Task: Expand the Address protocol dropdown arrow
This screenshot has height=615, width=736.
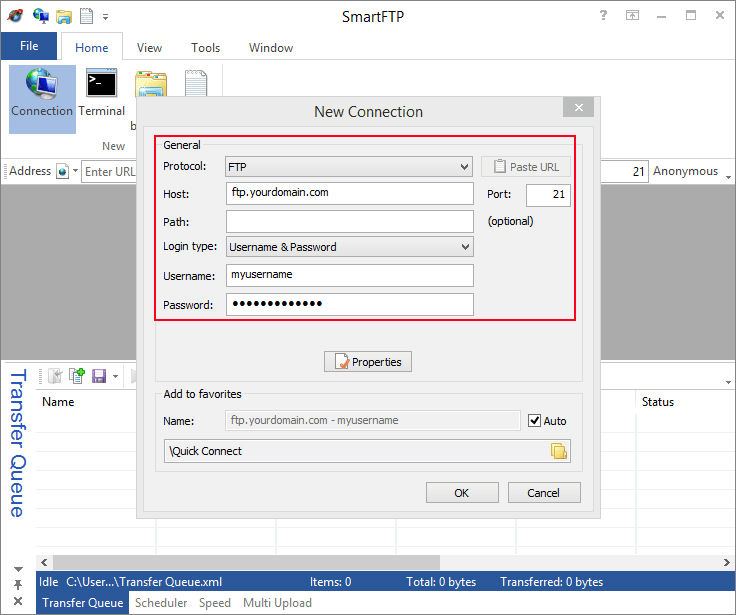Action: (75, 170)
